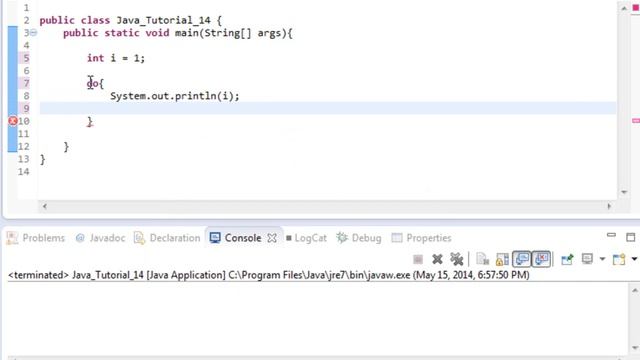Click the pink error annotation in overview ruler

pyautogui.click(x=636, y=121)
